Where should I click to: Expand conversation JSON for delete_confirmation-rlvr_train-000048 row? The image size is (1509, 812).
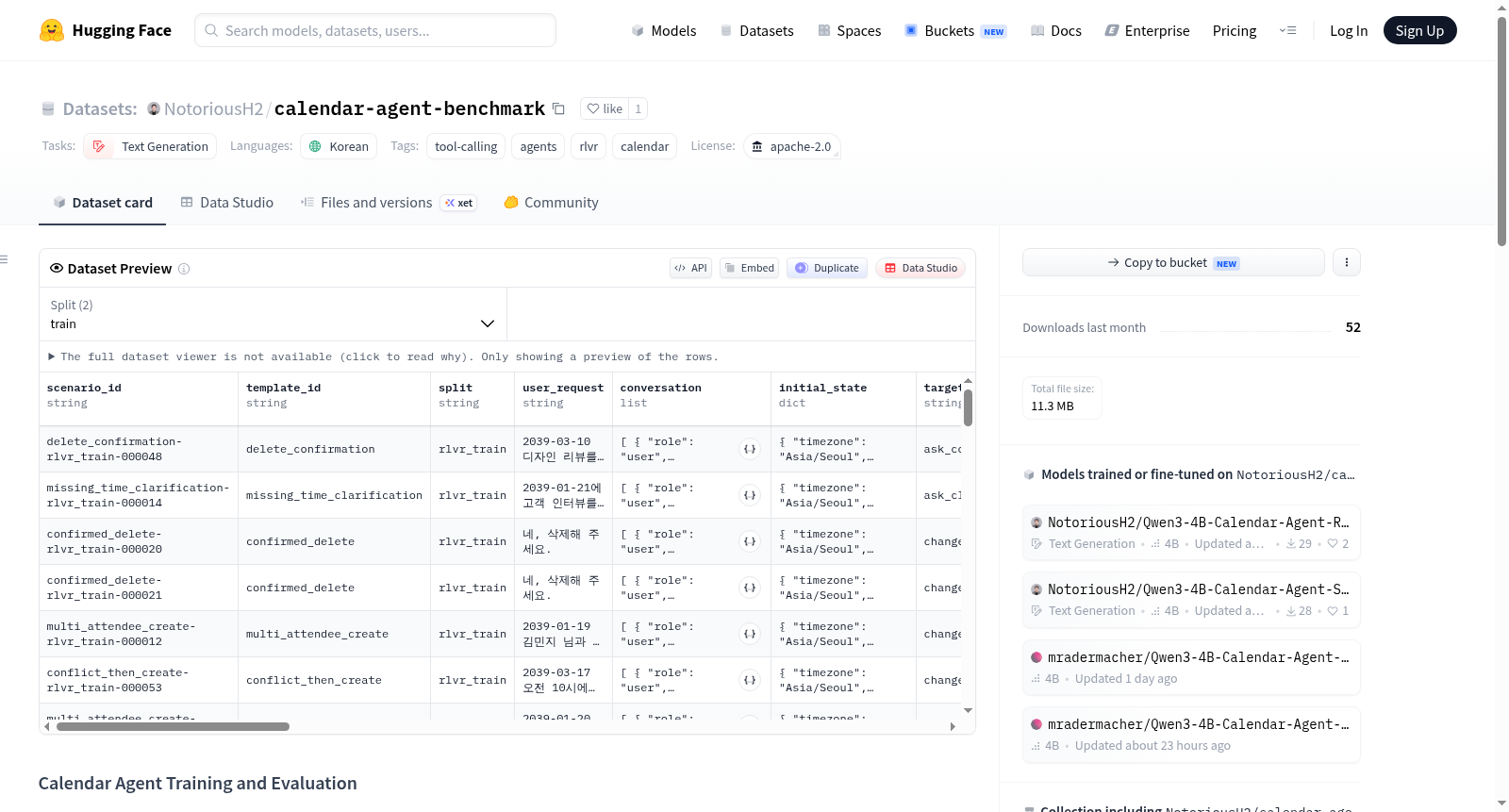750,449
